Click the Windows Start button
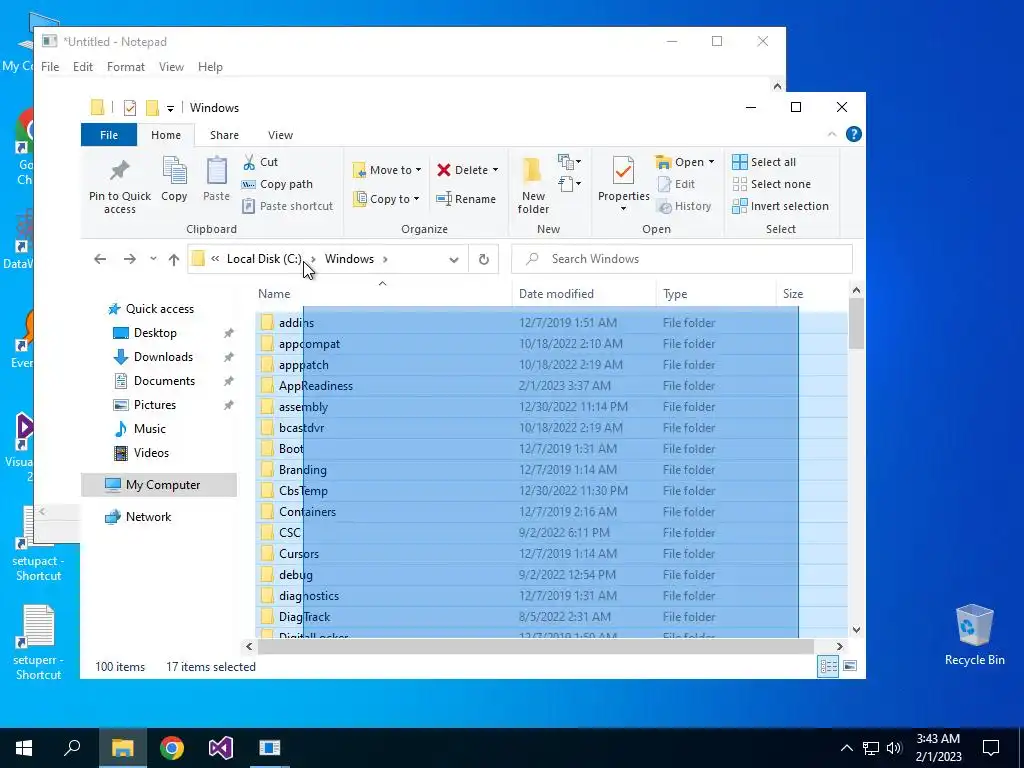This screenshot has height=768, width=1024. tap(24, 748)
